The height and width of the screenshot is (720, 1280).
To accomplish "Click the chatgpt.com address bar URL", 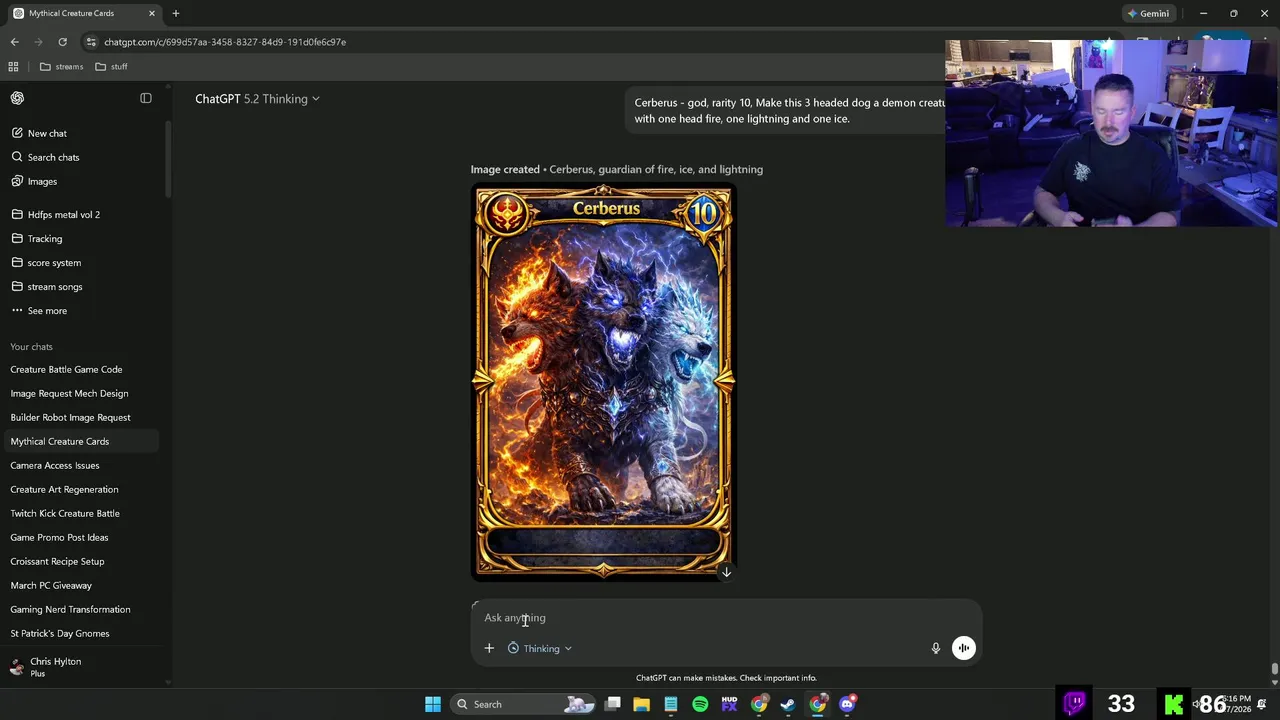I will (x=225, y=42).
